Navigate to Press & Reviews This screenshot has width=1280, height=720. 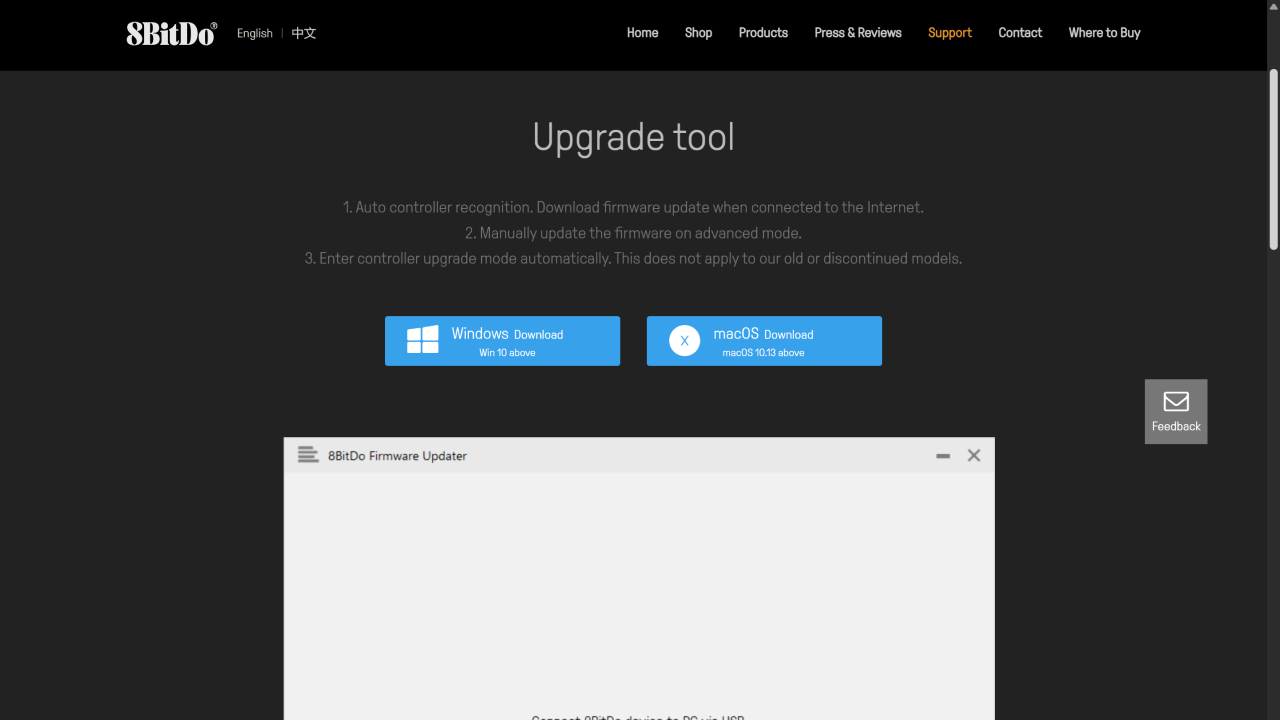pos(857,33)
